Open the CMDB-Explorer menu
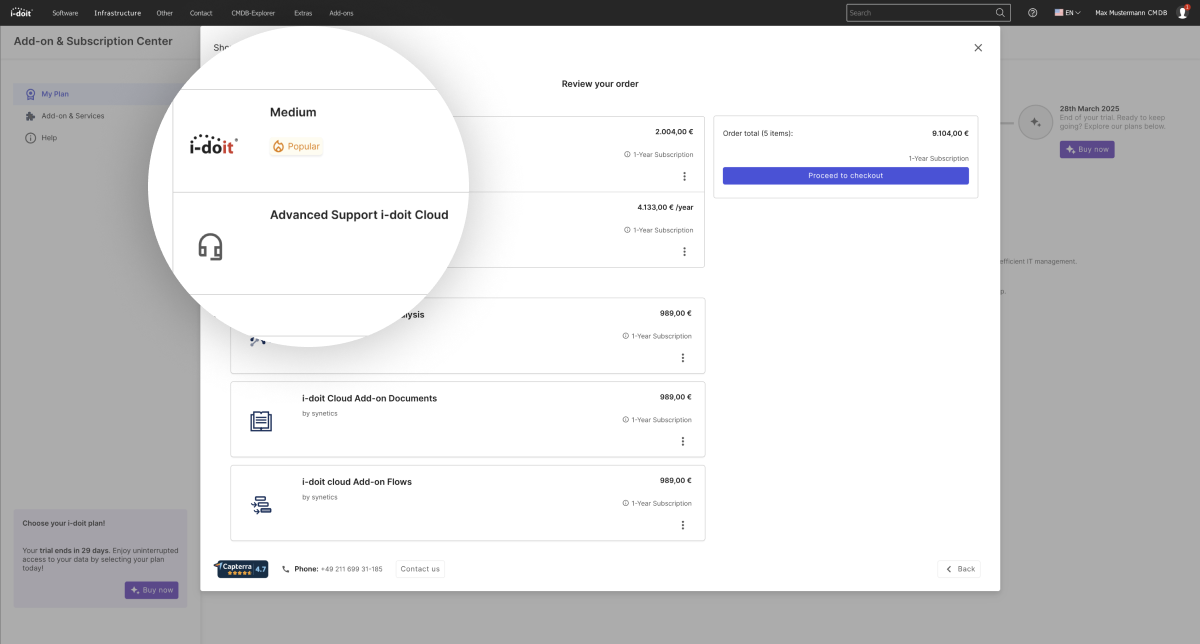 point(253,13)
